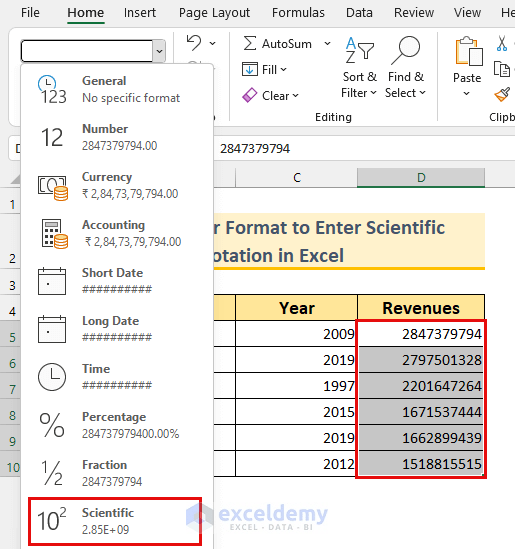The width and height of the screenshot is (515, 549).
Task: Select cell with revenue 2847379794
Action: (421, 334)
